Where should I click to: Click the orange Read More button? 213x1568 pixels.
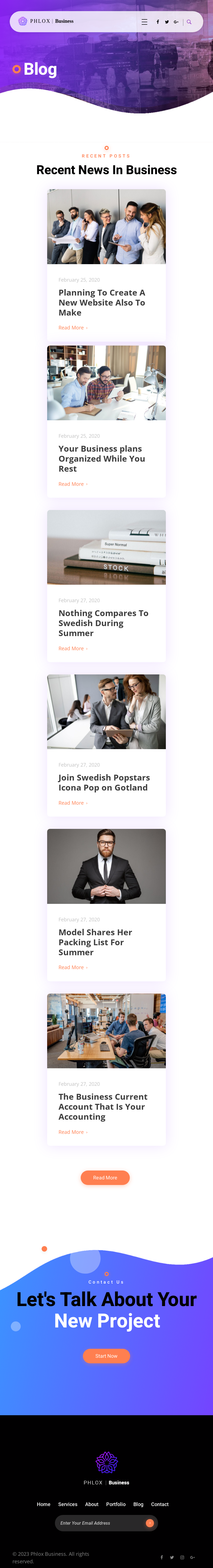point(105,1178)
